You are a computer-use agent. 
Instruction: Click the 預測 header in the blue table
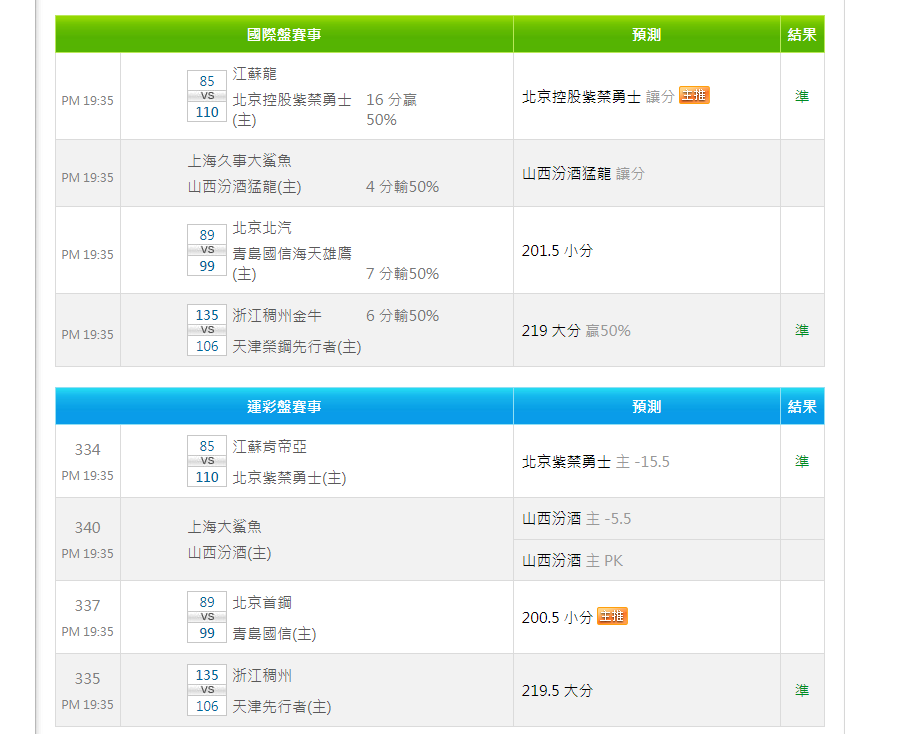click(x=647, y=406)
